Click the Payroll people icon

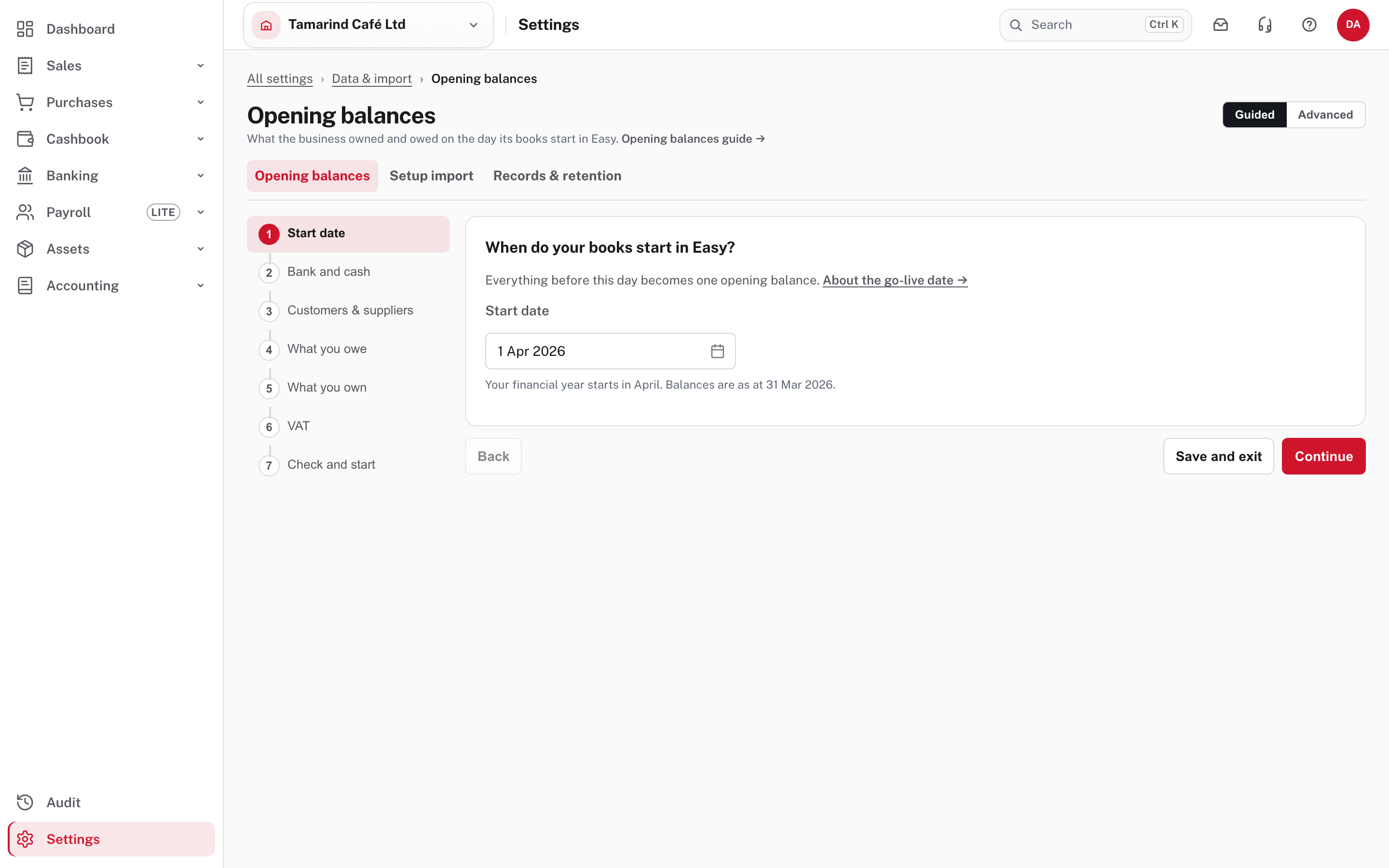tap(25, 212)
